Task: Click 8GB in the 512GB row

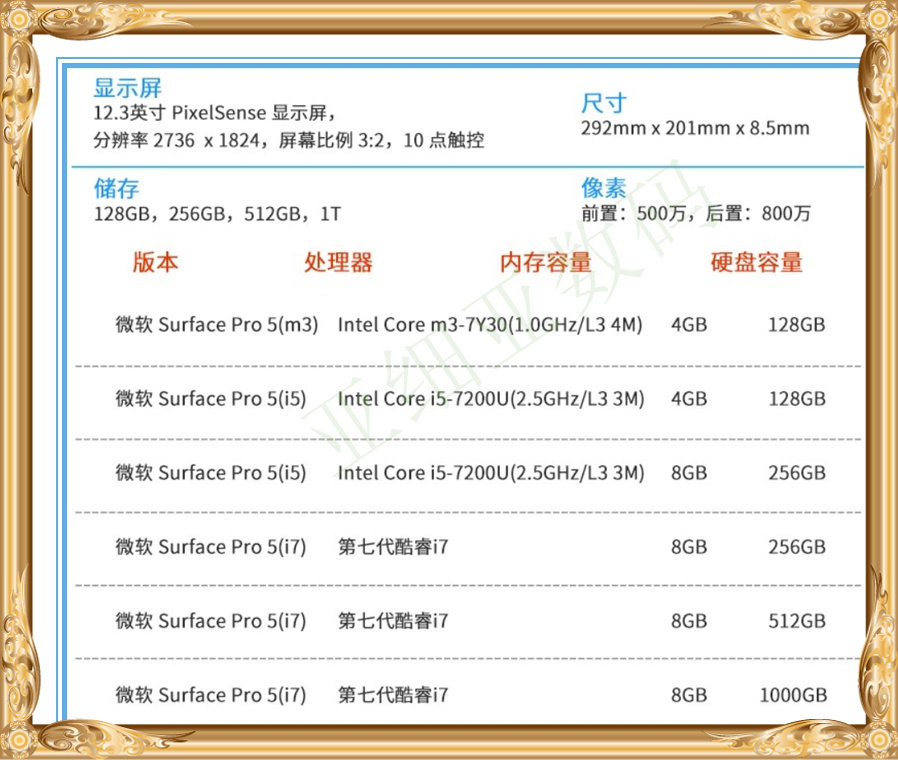Action: pyautogui.click(x=689, y=621)
